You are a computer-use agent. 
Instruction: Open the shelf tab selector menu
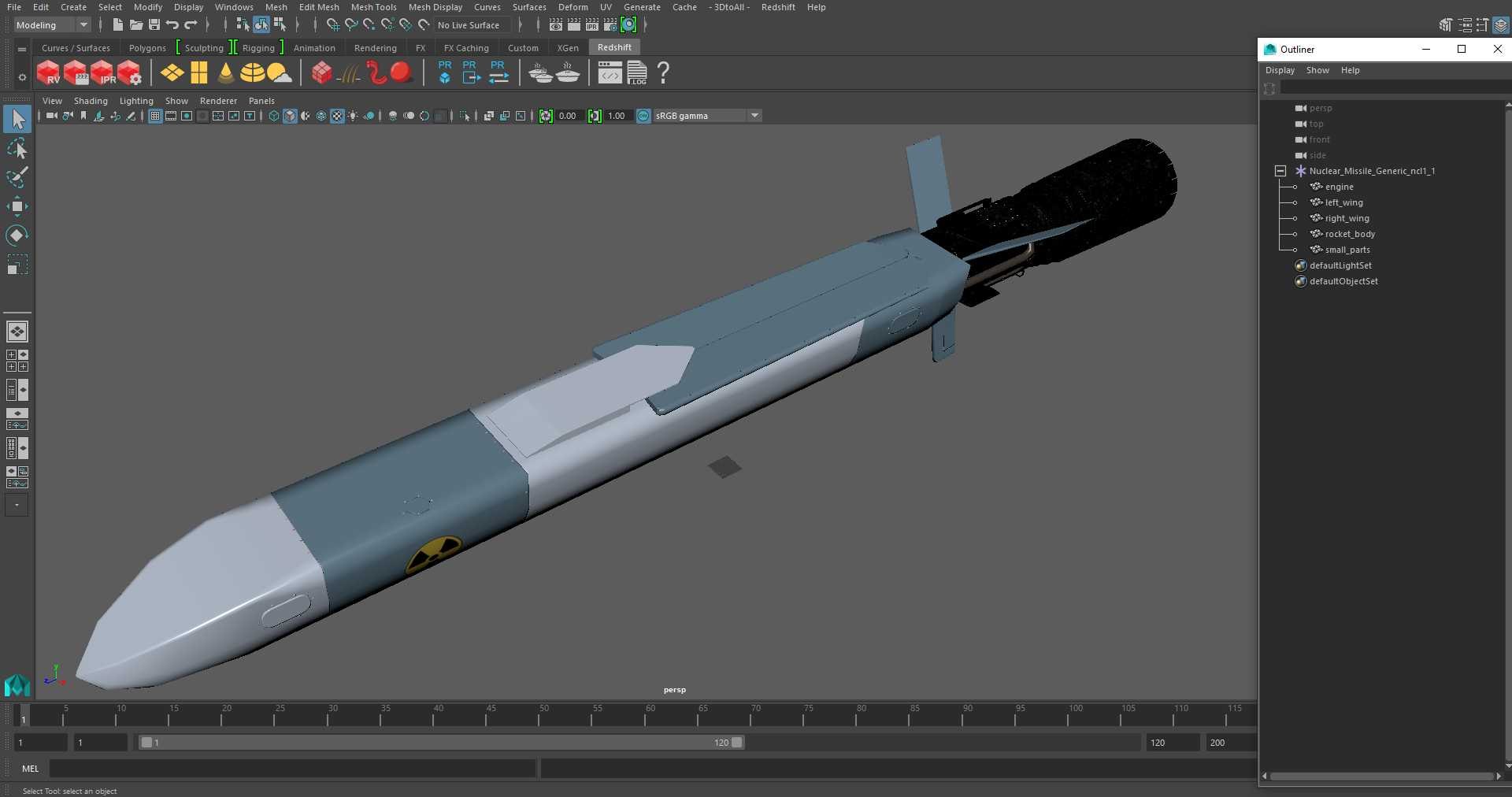[22, 49]
